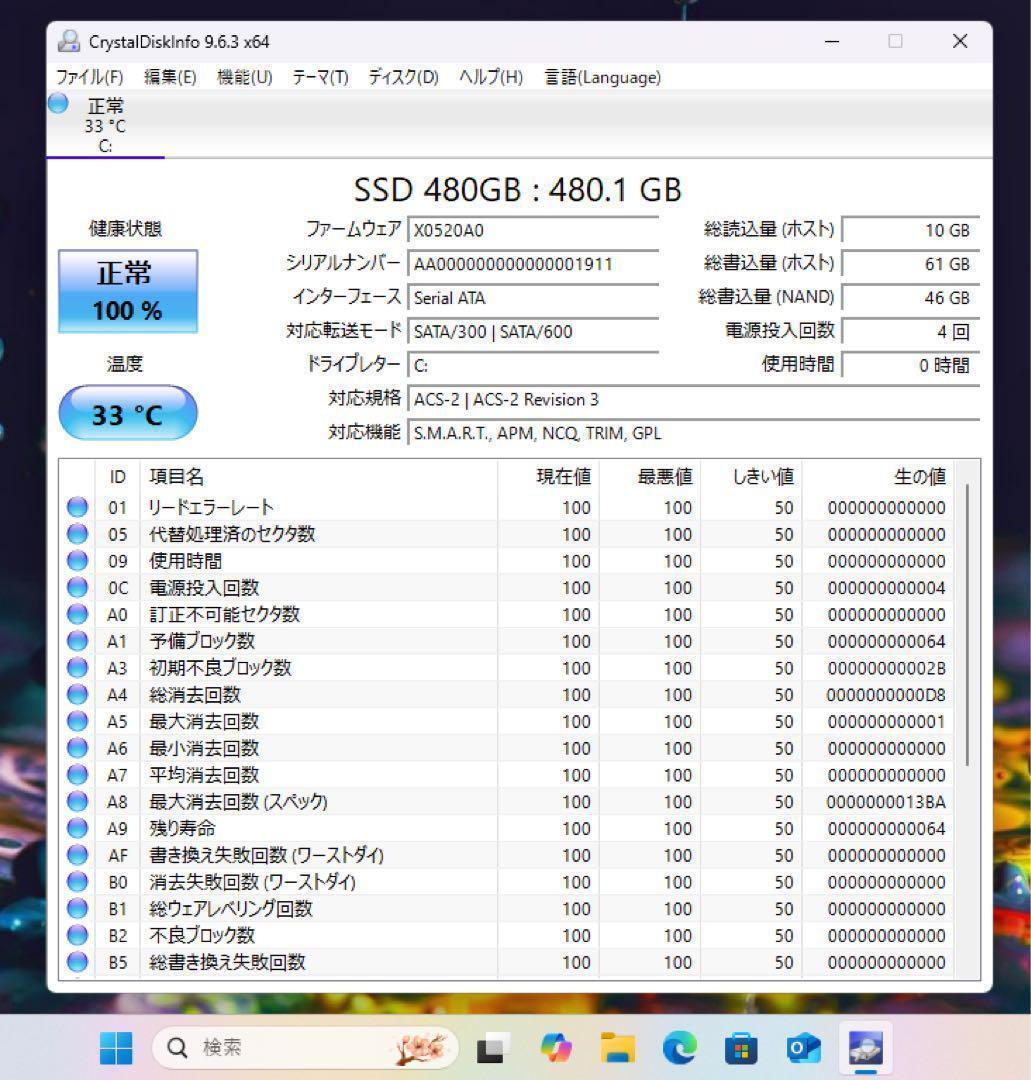Open the ヘルプ(H) menu
The image size is (1031, 1080).
(491, 77)
